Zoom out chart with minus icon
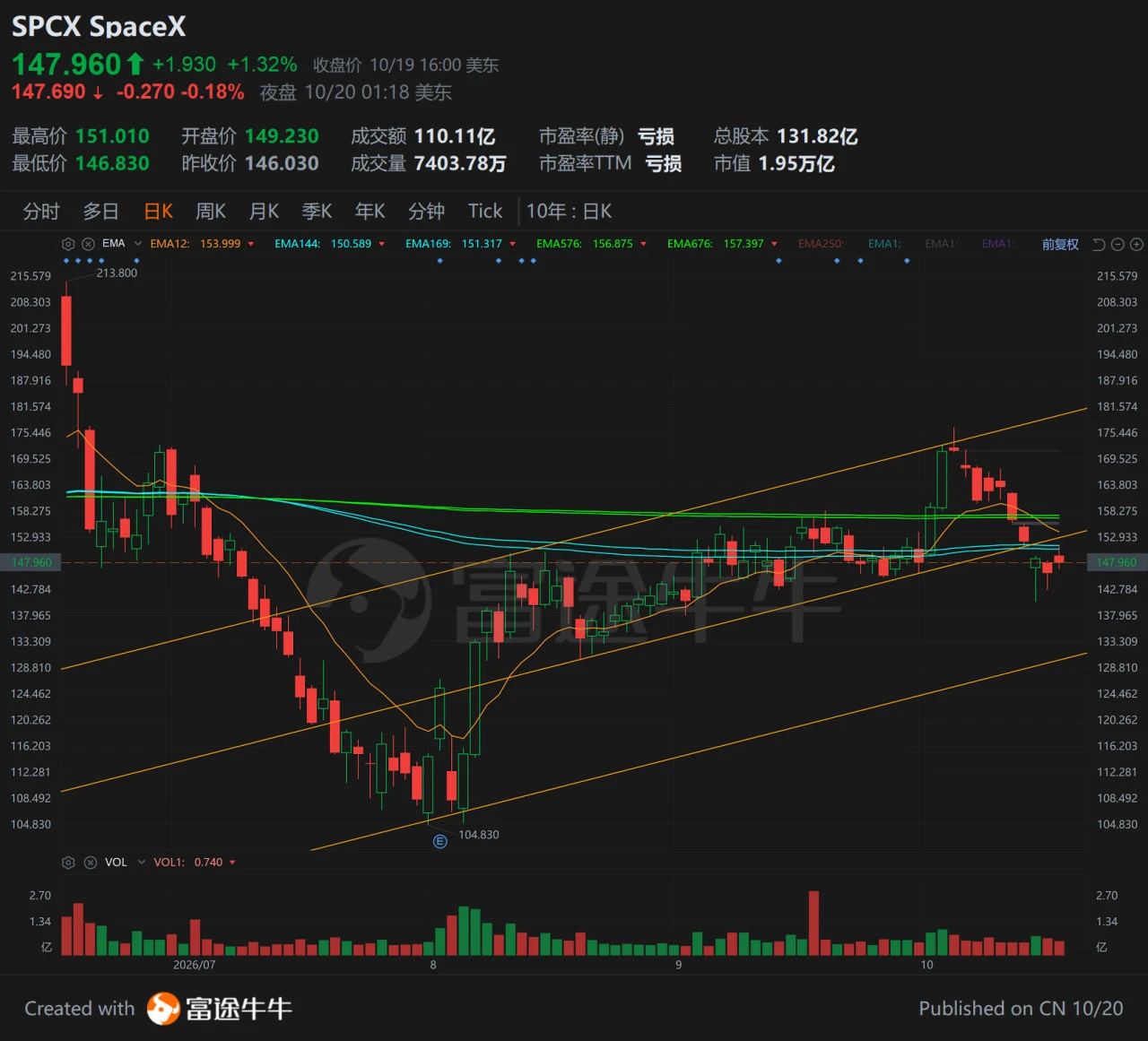This screenshot has height=1041, width=1148. [1118, 245]
